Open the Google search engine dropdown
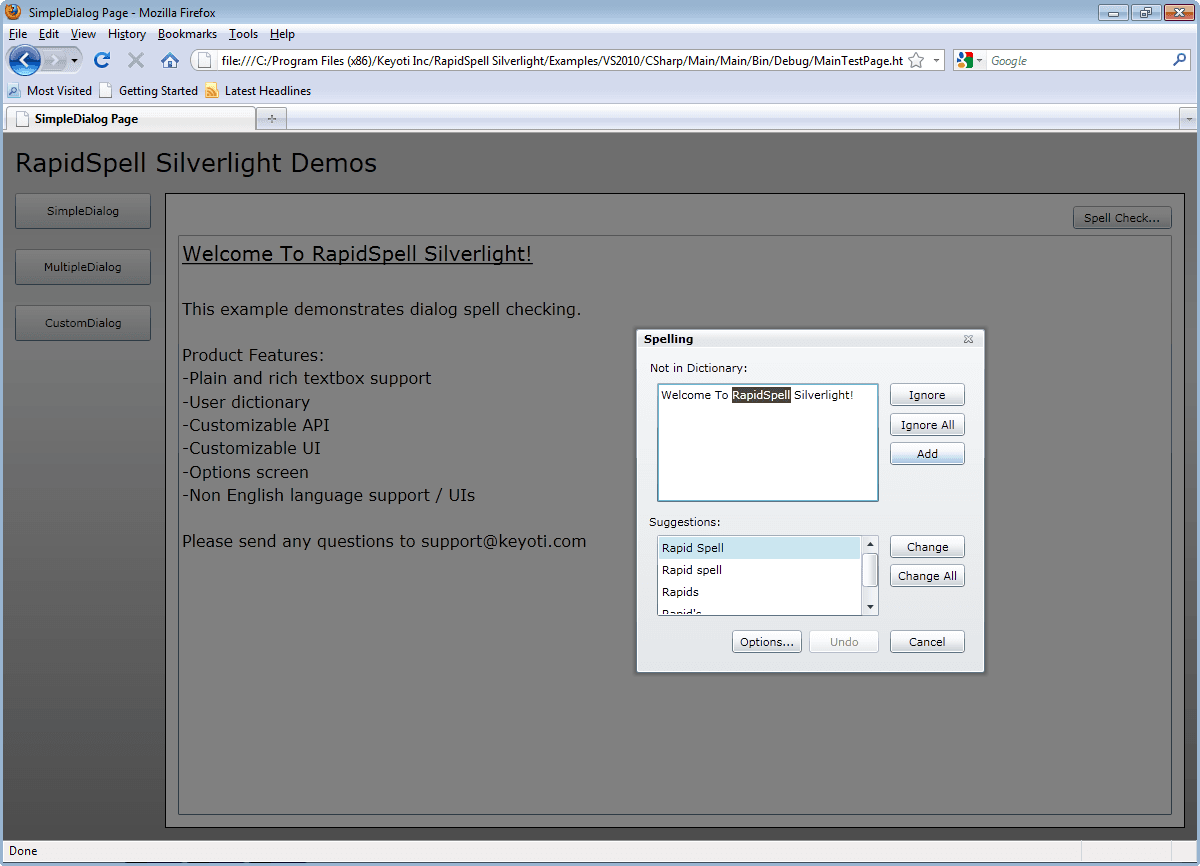The height and width of the screenshot is (866, 1200). 969,60
